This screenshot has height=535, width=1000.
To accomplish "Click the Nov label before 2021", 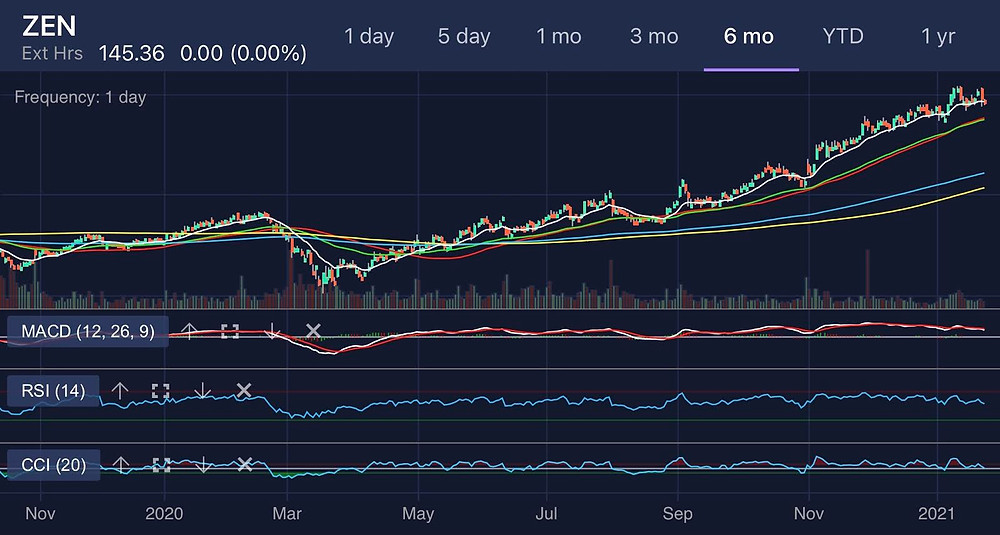I will click(809, 513).
